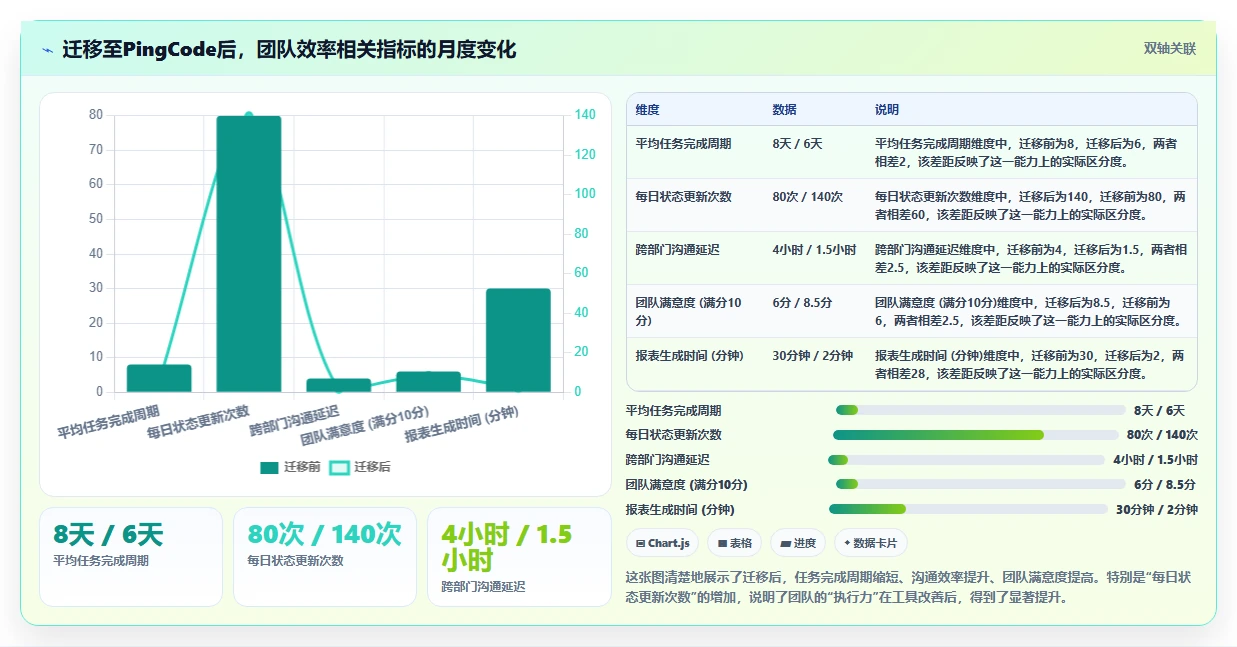The image size is (1237, 647).
Task: Click the 30分钟 / 2分钟 progress value
Action: pyautogui.click(x=1157, y=510)
